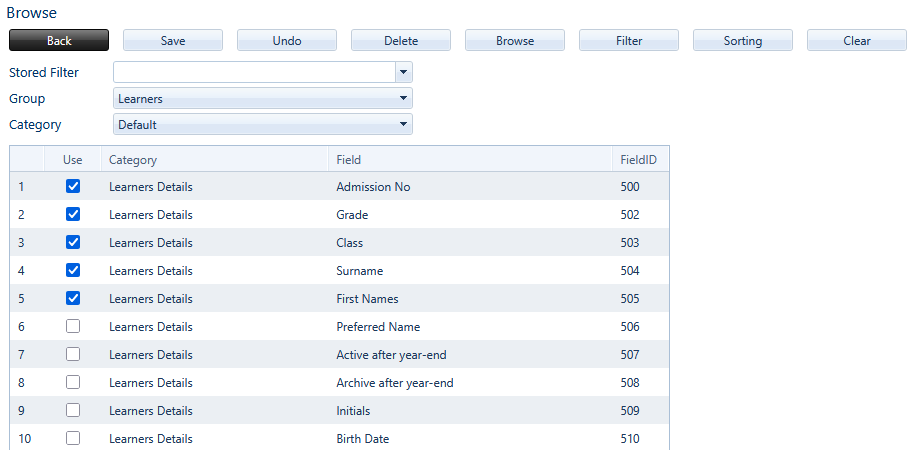Uncheck Use for Grade field
912x450 pixels.
coord(73,214)
